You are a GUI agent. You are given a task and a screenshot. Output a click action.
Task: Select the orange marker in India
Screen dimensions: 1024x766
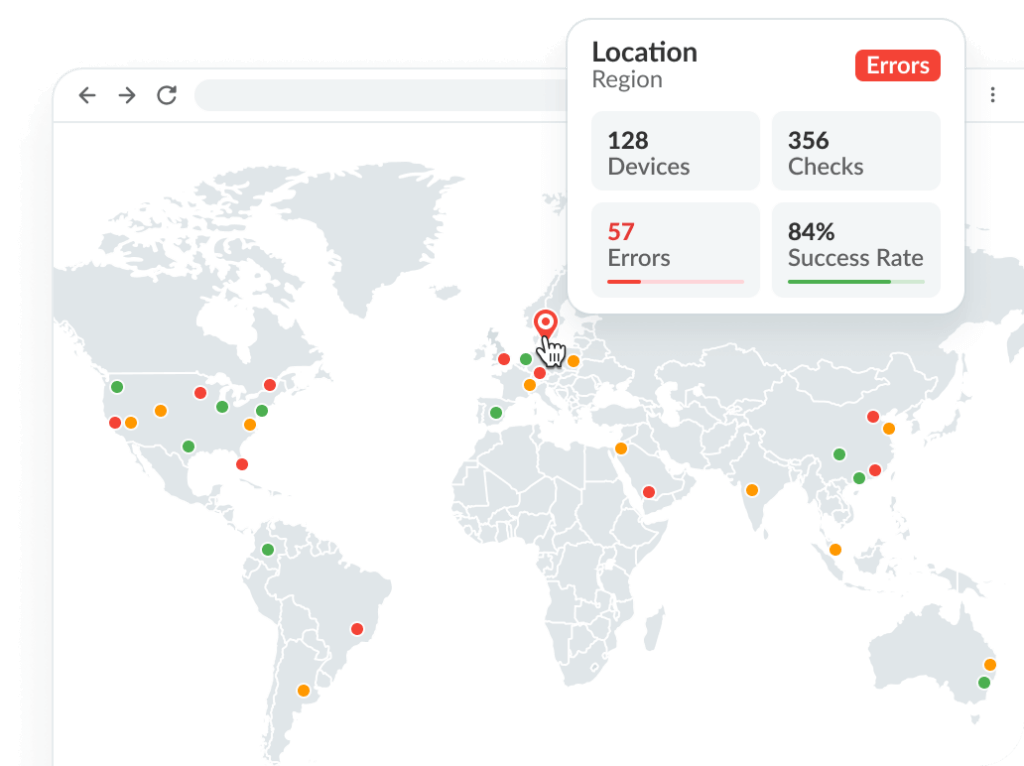click(753, 489)
